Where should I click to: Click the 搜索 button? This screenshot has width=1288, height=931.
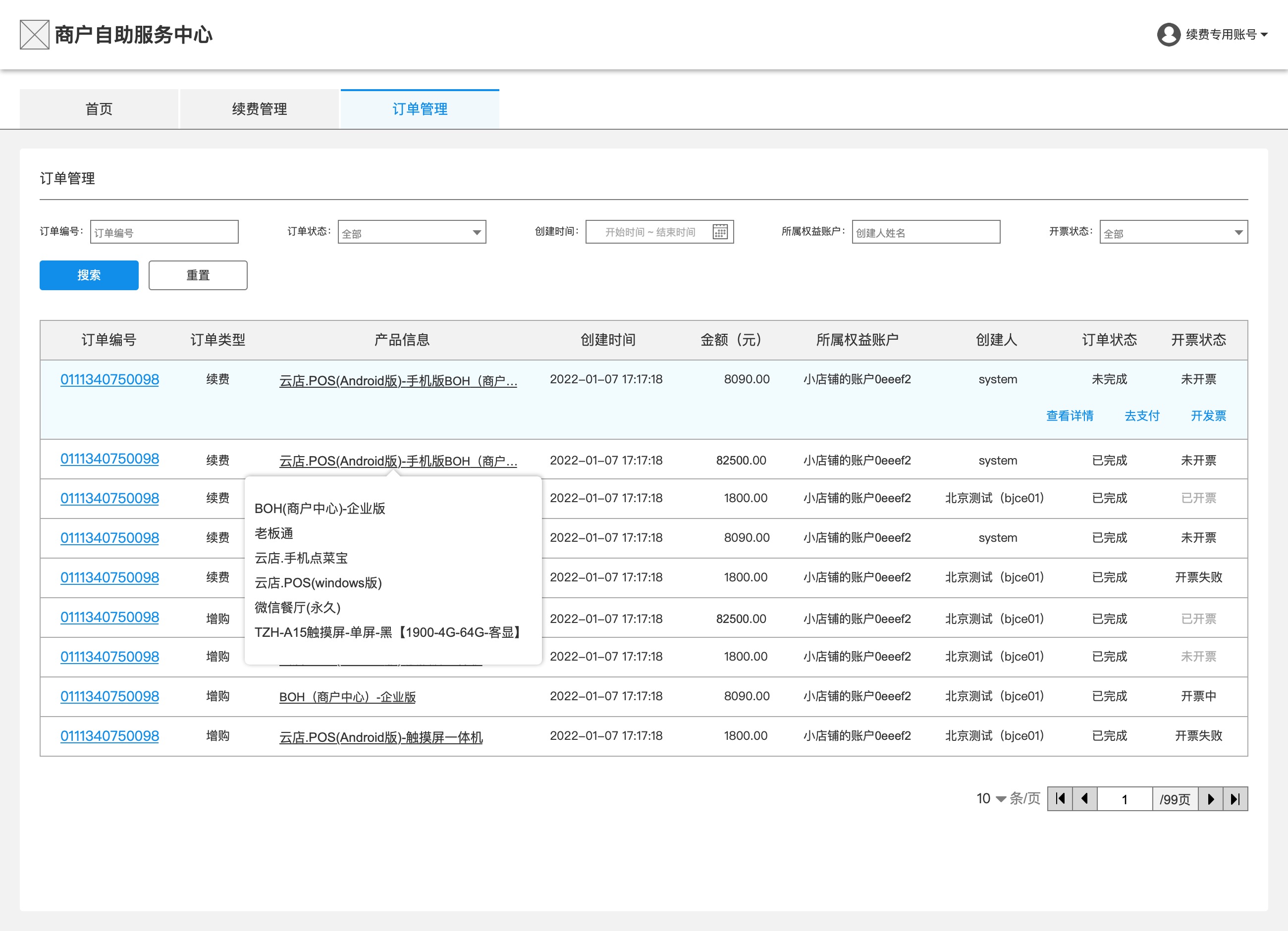(x=89, y=275)
